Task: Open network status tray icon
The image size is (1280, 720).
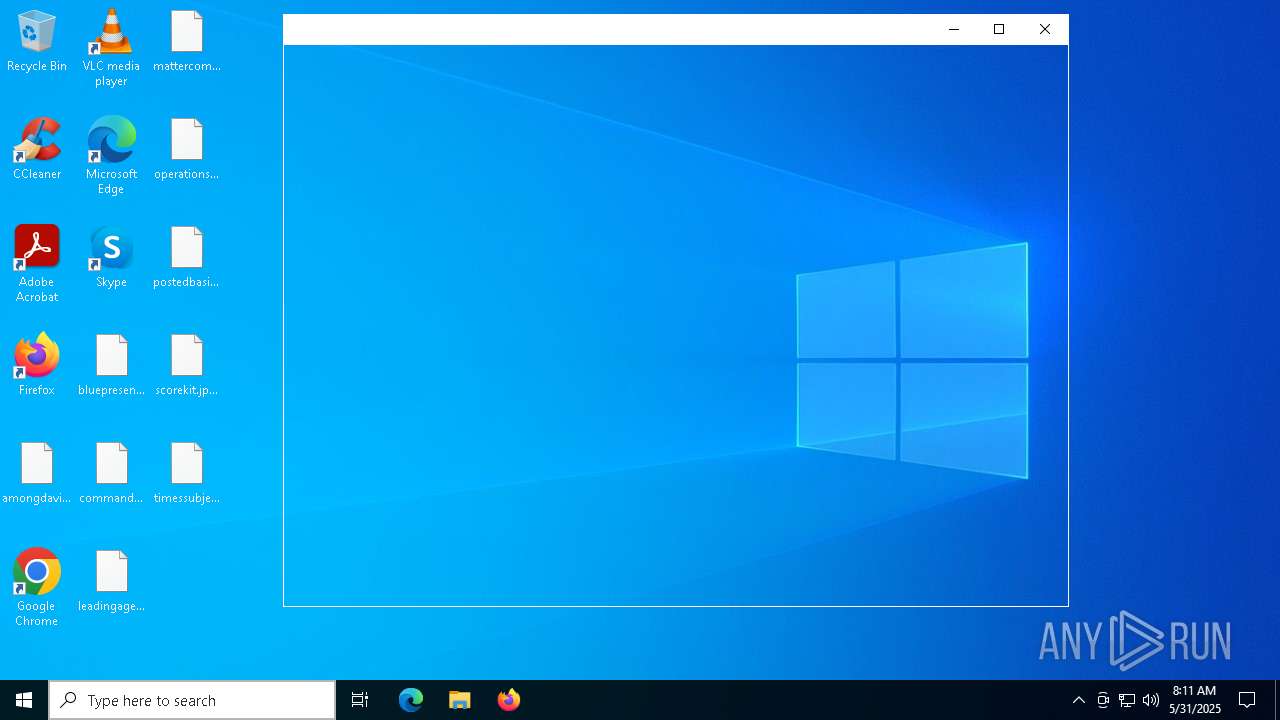Action: [1127, 700]
